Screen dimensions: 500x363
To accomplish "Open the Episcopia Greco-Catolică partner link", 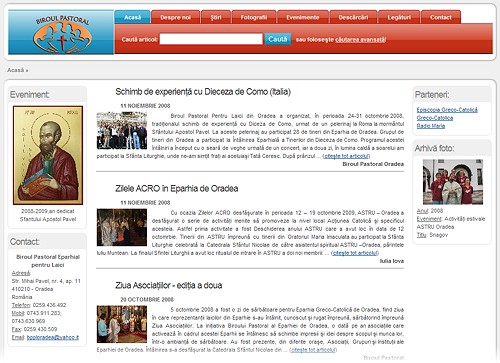I will point(447,110).
